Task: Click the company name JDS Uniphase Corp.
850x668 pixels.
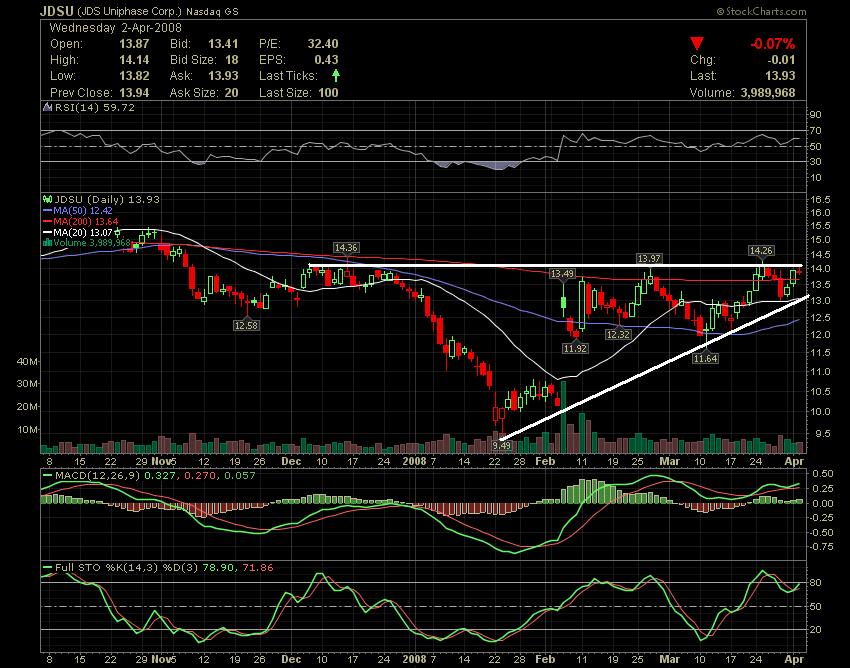Action: (x=130, y=11)
